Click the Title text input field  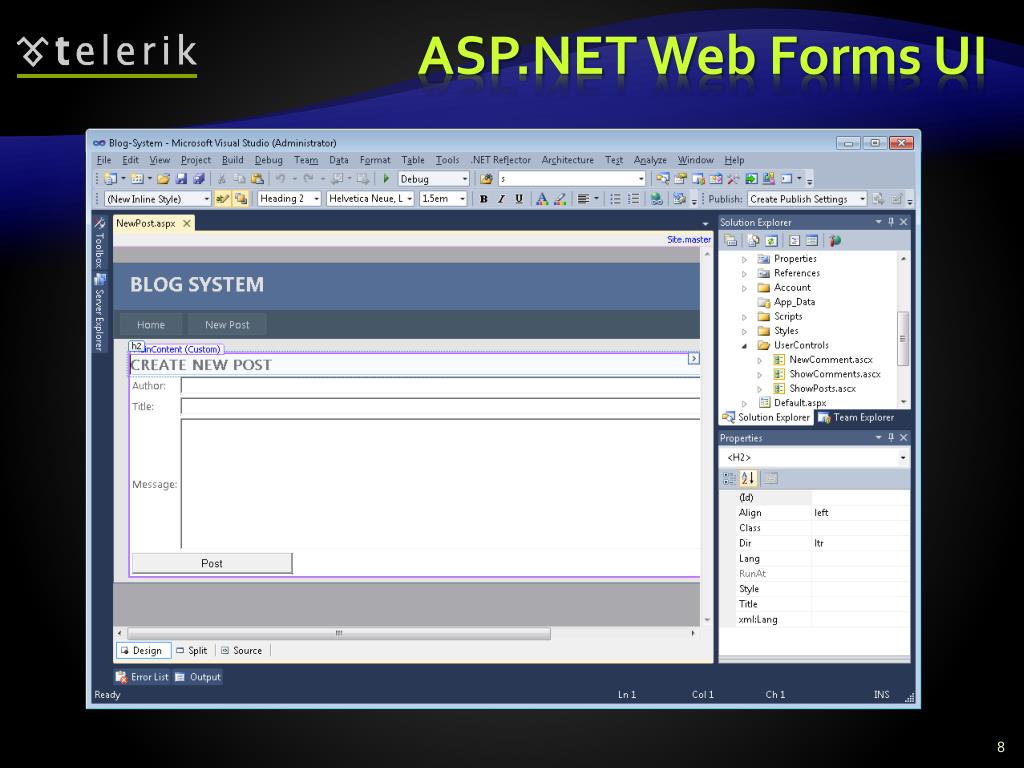pyautogui.click(x=440, y=406)
